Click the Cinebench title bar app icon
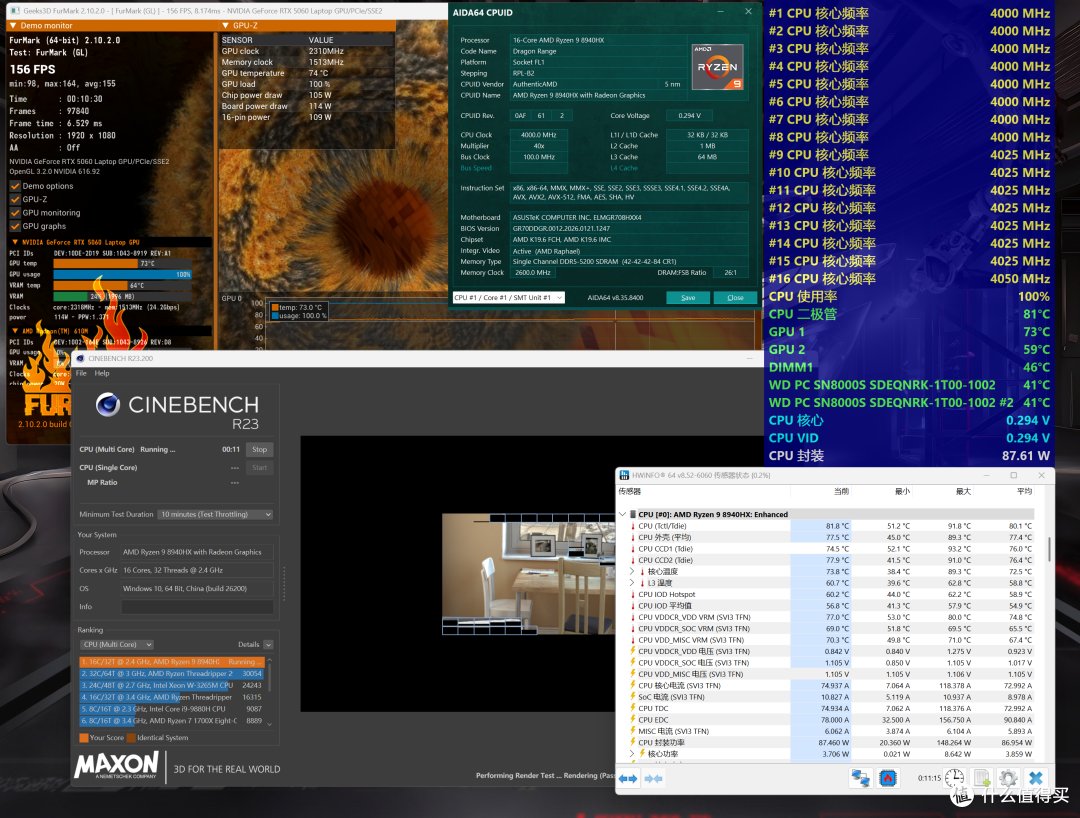 81,359
